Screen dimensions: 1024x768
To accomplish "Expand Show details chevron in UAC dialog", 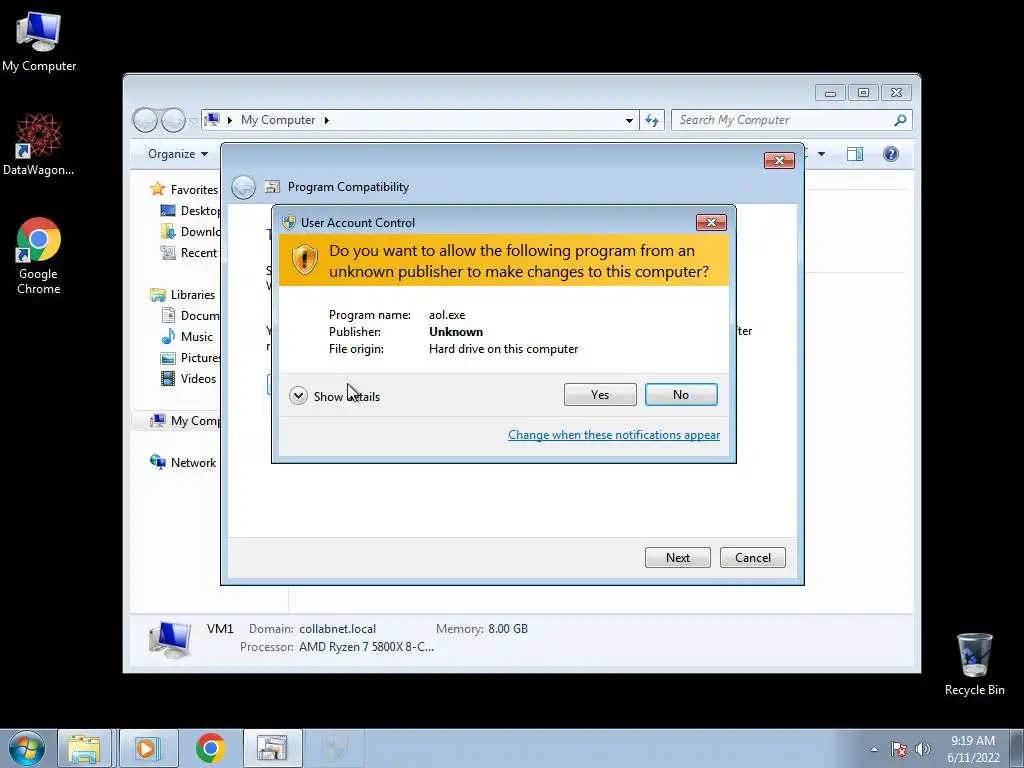I will pyautogui.click(x=298, y=396).
